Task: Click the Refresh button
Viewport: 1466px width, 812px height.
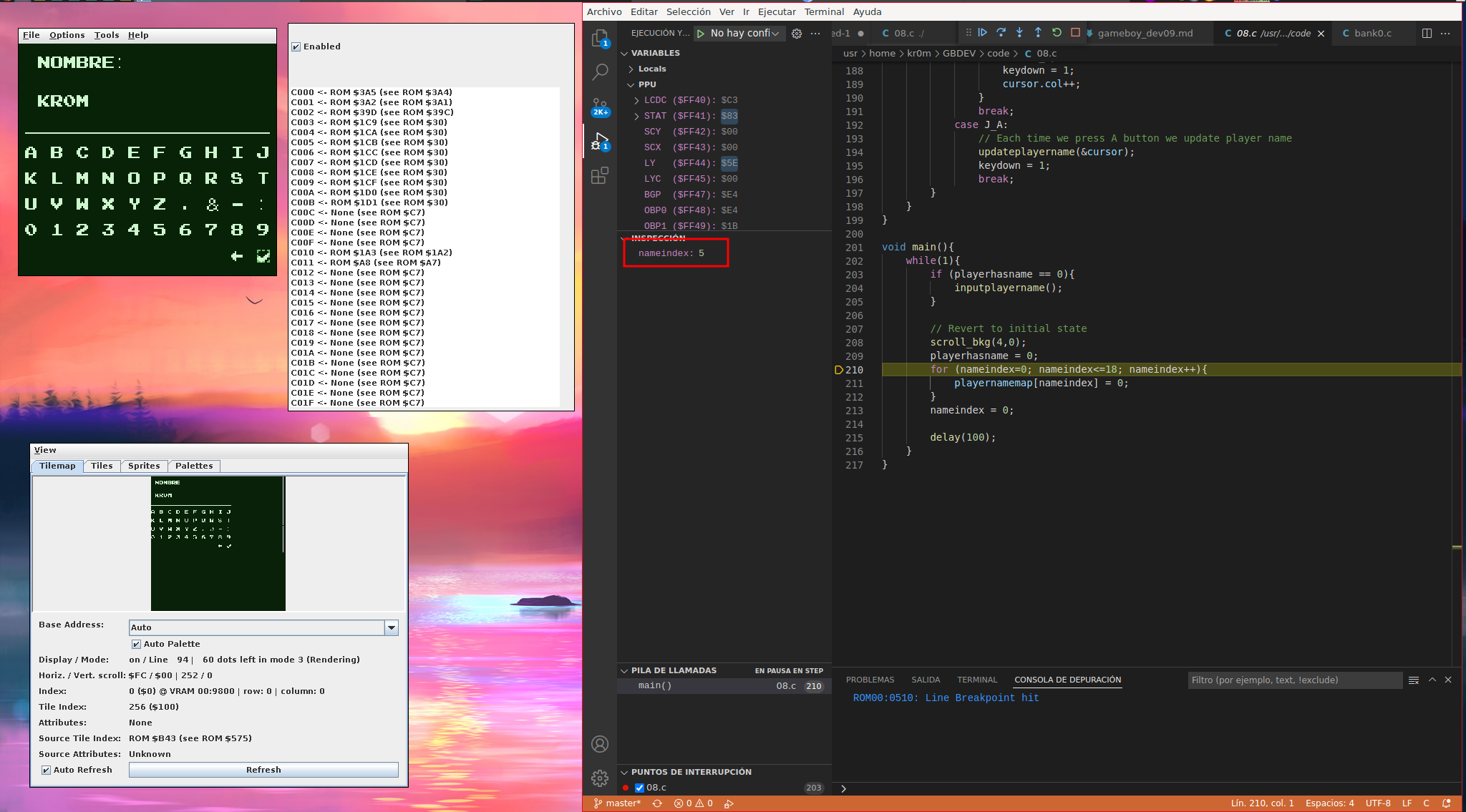Action: 263,770
